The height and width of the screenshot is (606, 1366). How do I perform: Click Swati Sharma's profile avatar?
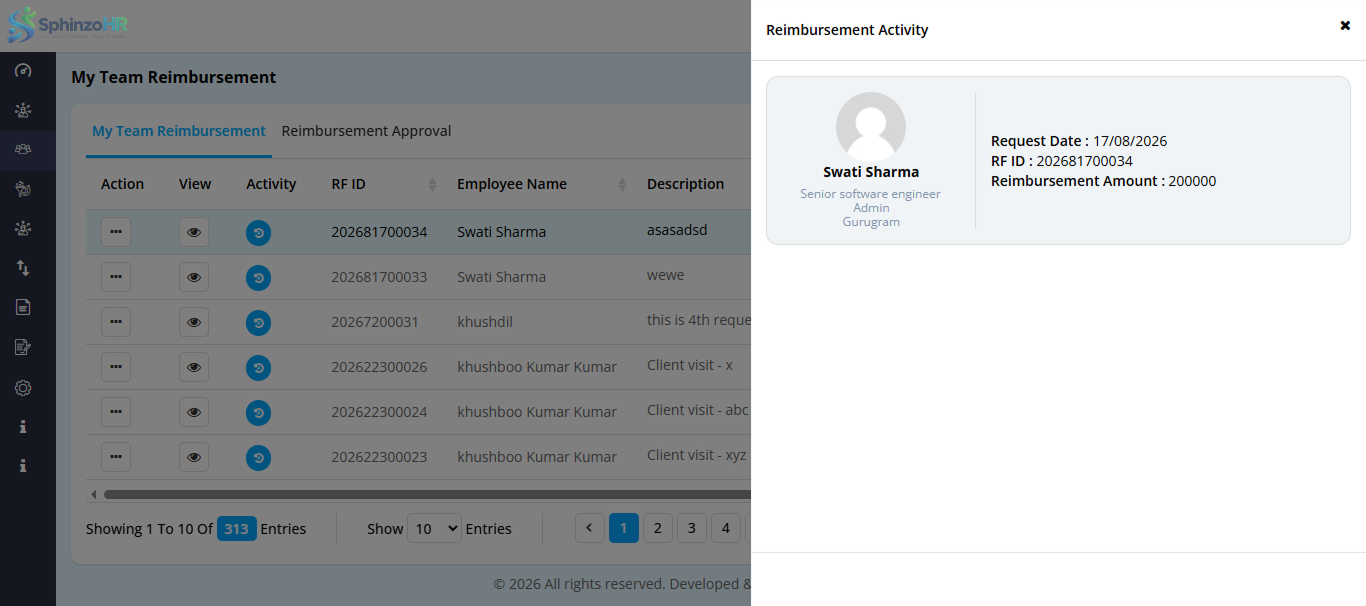click(x=871, y=127)
